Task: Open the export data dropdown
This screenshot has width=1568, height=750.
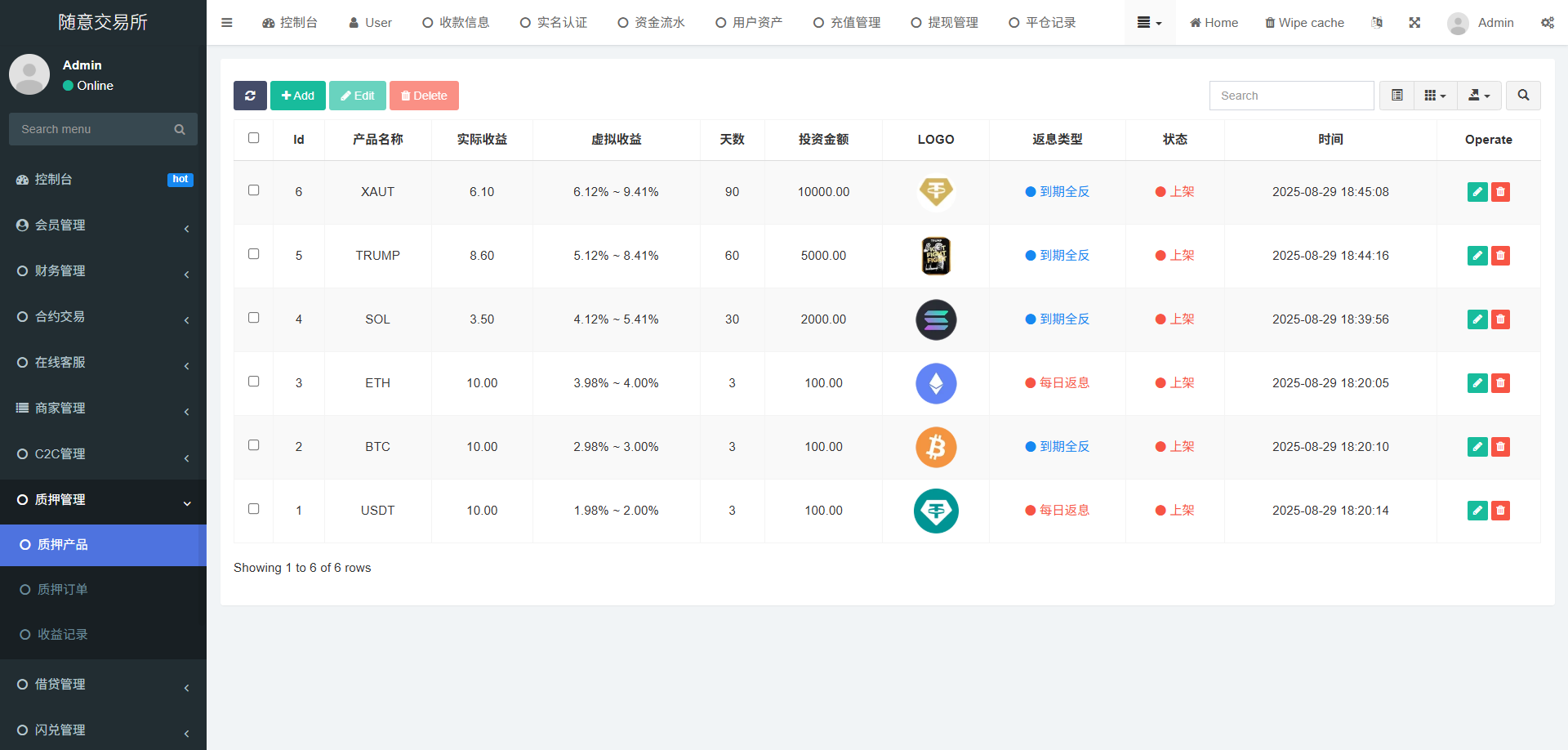Action: click(1479, 96)
